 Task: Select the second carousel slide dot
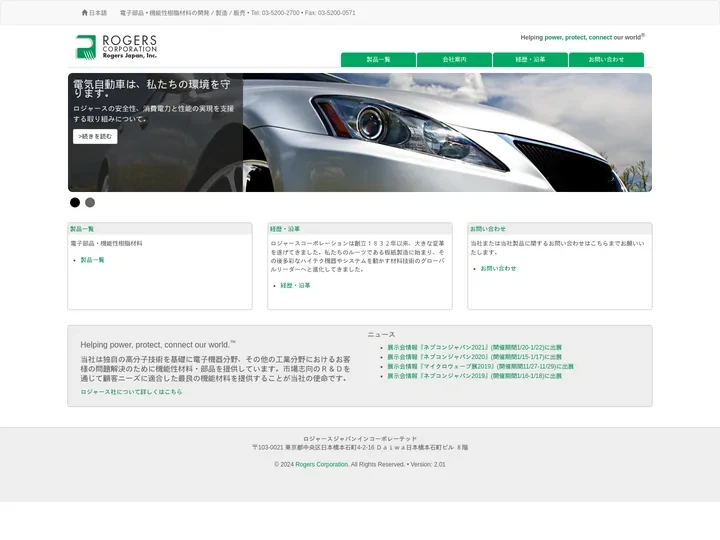click(90, 202)
